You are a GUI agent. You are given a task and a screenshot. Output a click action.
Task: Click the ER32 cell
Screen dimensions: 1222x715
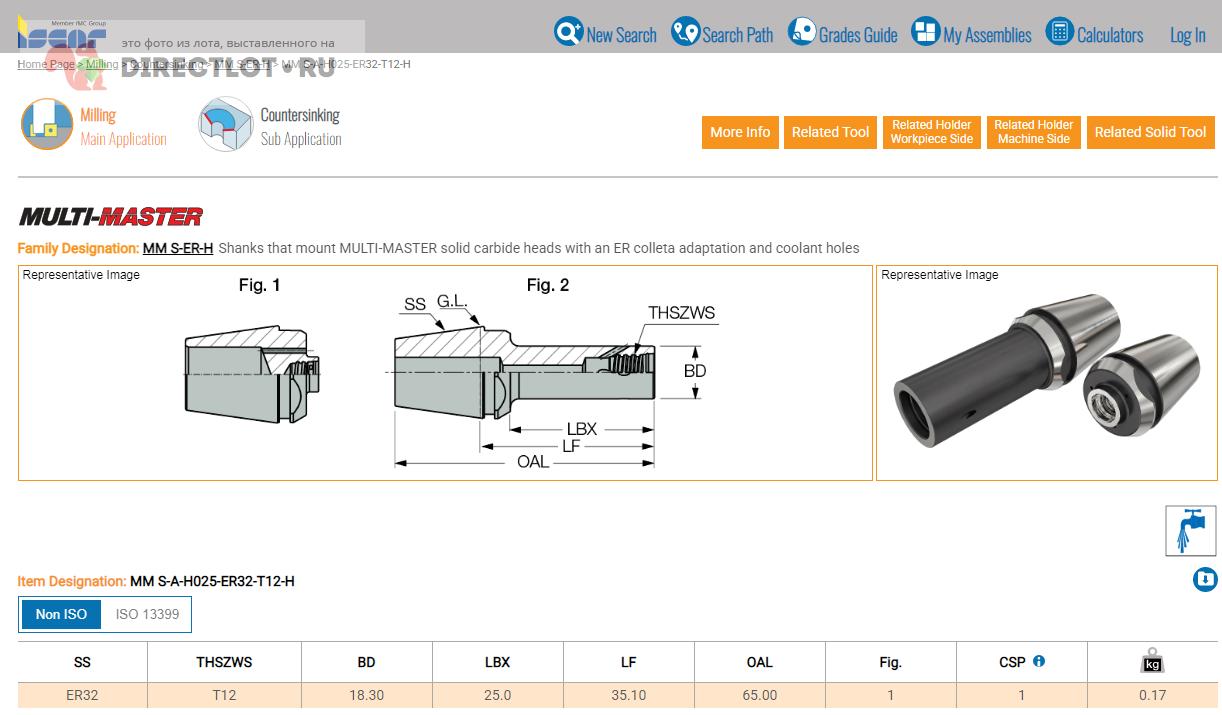pos(82,695)
